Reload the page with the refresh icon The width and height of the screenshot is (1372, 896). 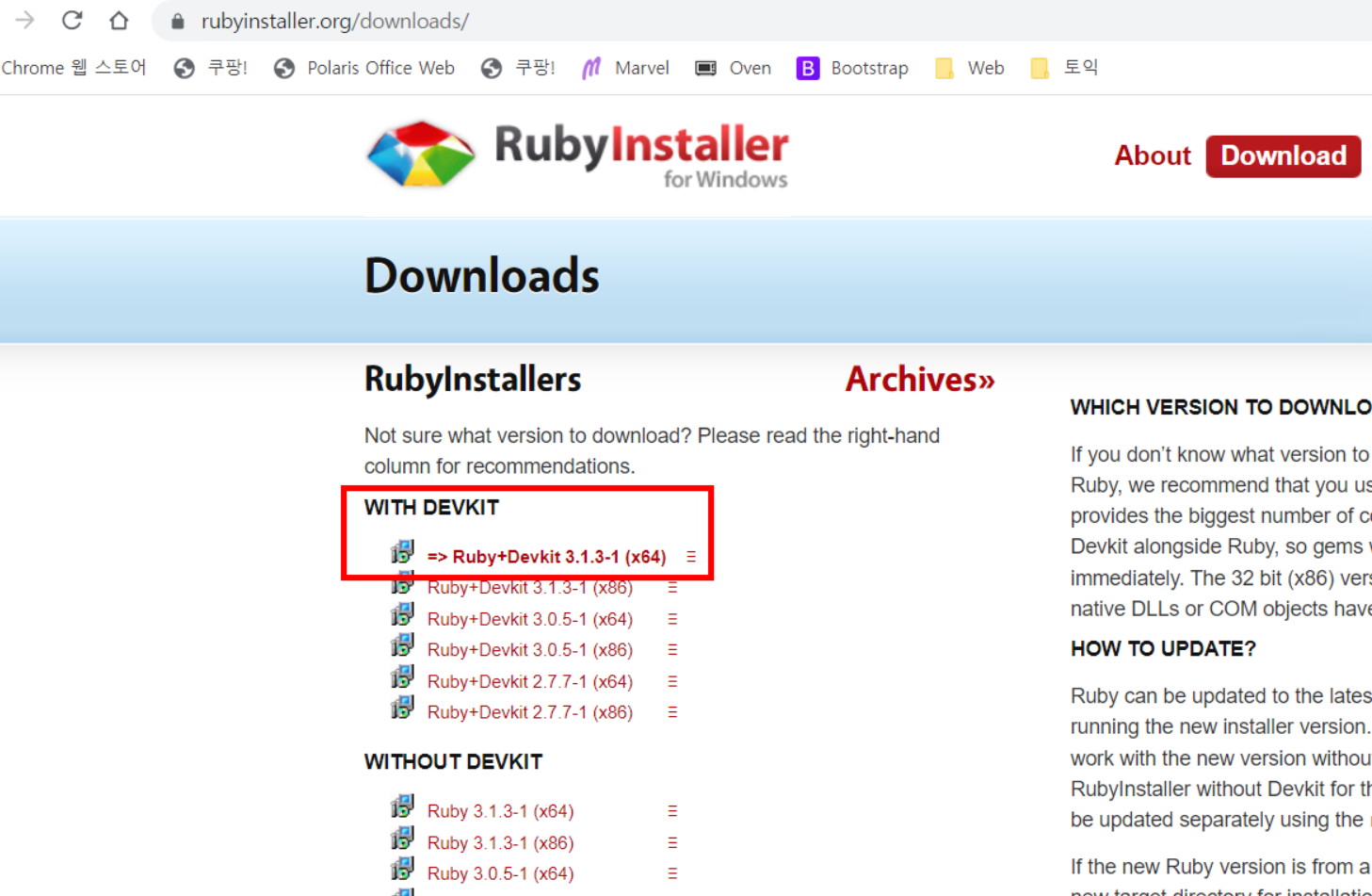[72, 20]
